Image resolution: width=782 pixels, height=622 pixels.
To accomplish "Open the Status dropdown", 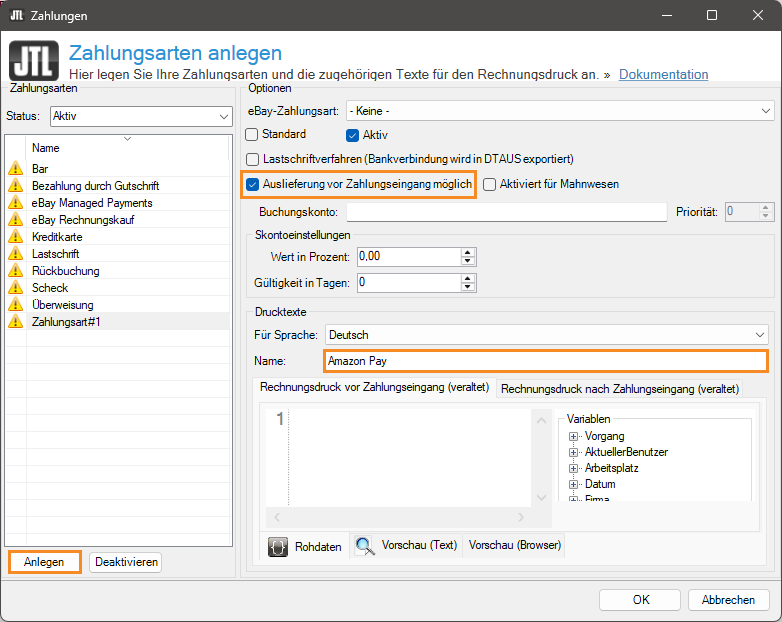I will coord(140,116).
